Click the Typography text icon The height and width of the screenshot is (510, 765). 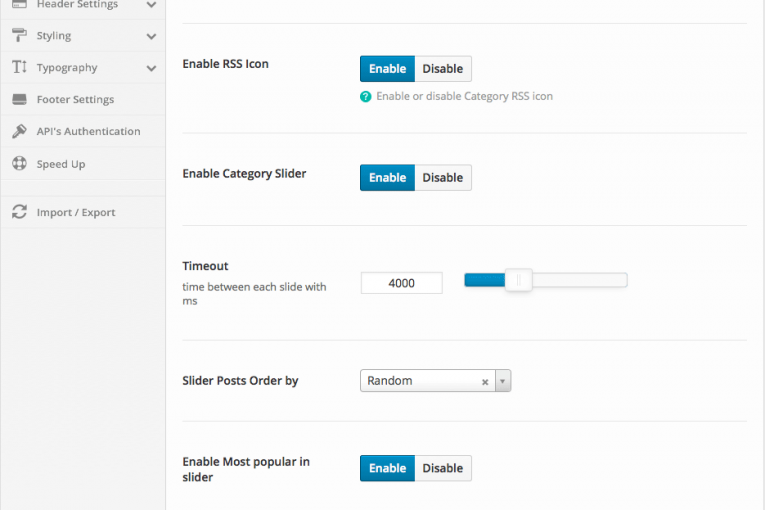(19, 67)
